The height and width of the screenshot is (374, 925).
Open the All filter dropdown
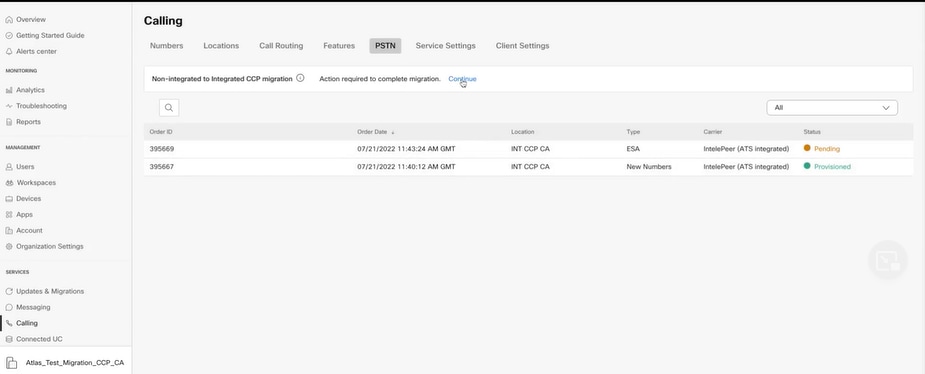(832, 108)
